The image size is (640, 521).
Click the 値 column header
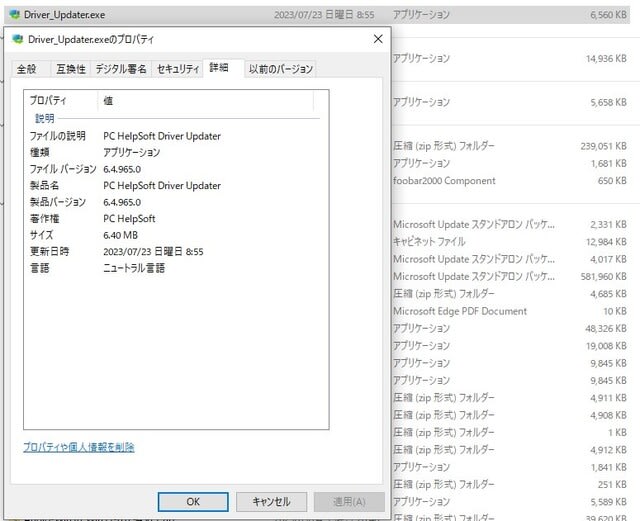(206, 100)
